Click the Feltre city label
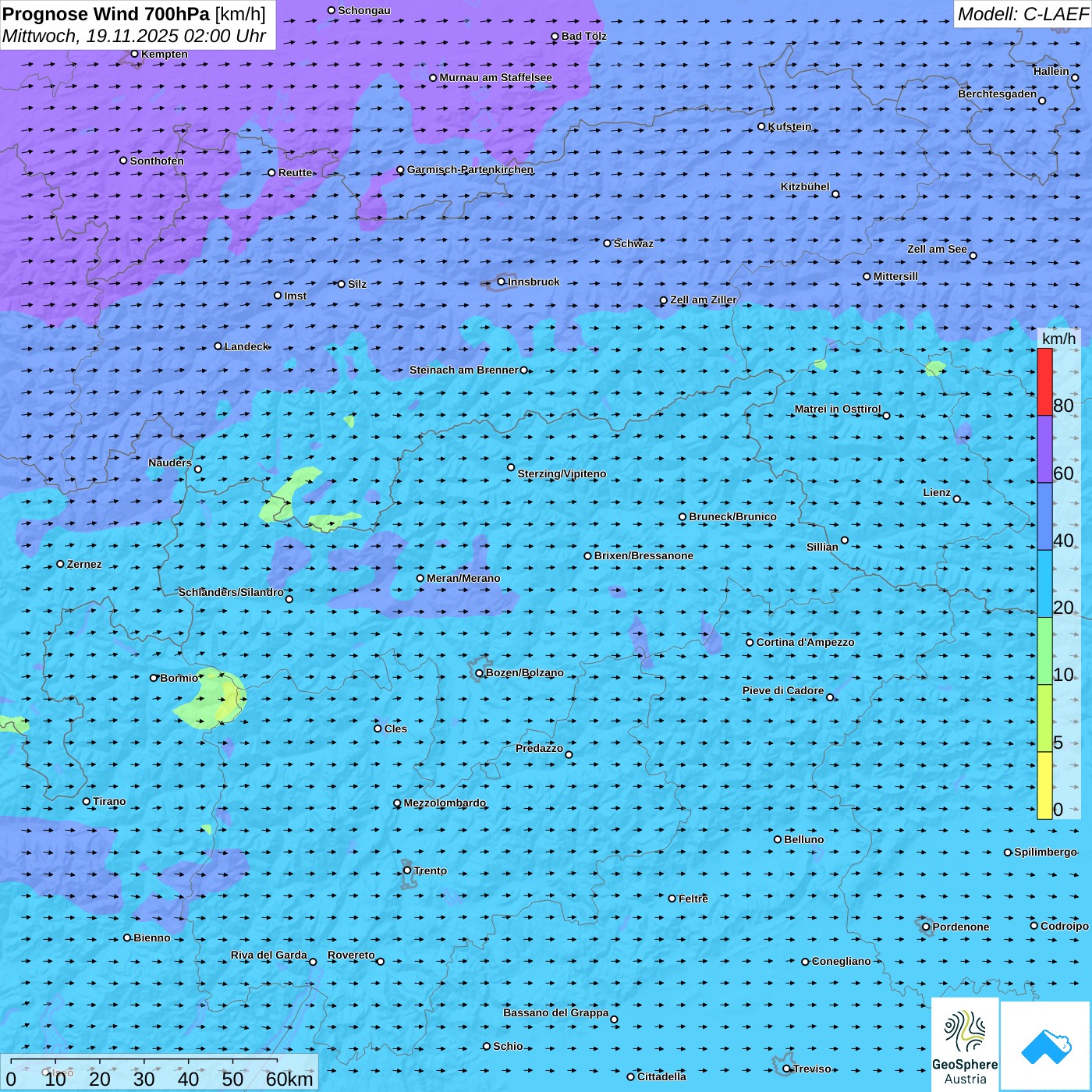The height and width of the screenshot is (1092, 1092). [x=693, y=899]
